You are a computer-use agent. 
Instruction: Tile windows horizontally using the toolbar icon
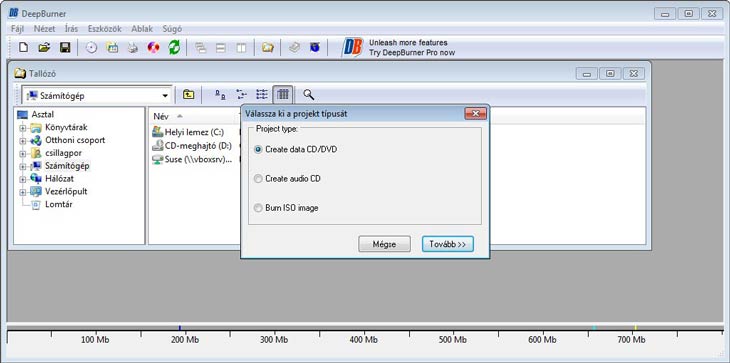click(221, 47)
